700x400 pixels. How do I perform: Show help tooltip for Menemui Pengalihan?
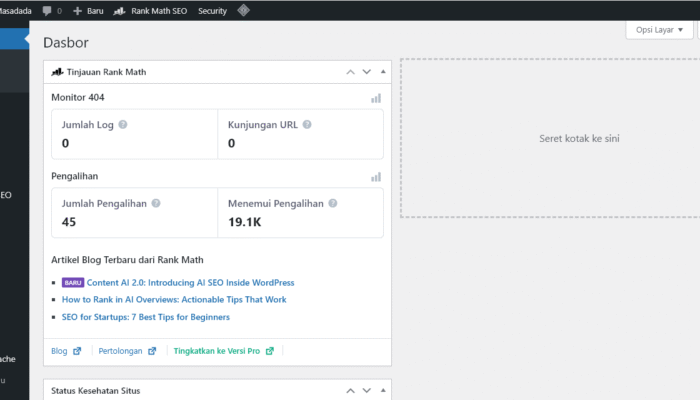click(x=333, y=203)
